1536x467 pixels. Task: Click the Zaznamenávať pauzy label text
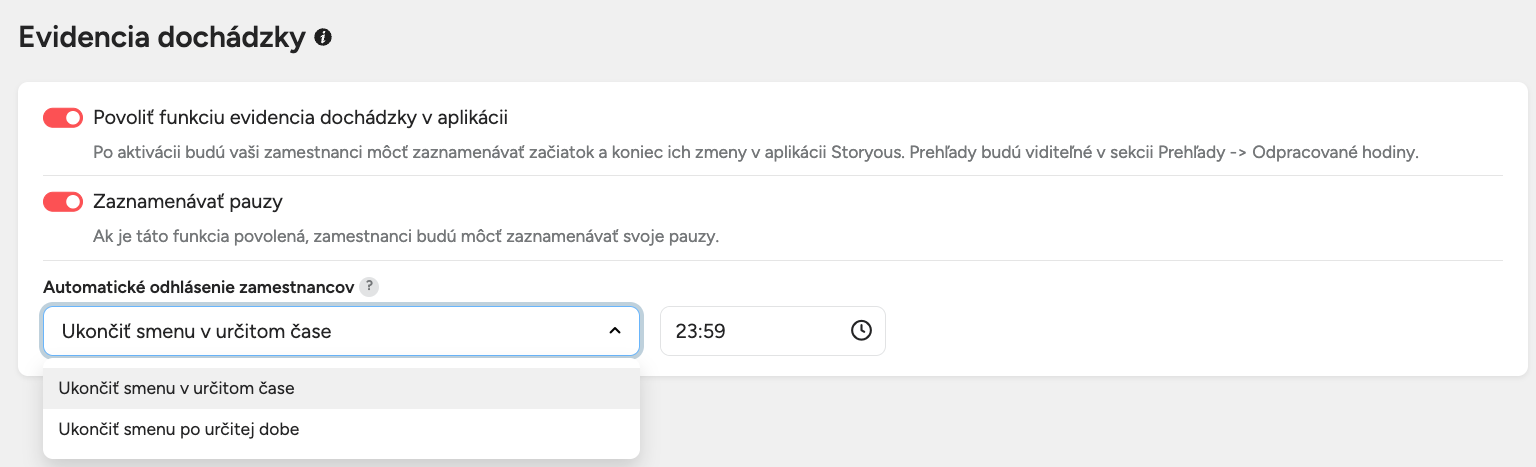[188, 202]
